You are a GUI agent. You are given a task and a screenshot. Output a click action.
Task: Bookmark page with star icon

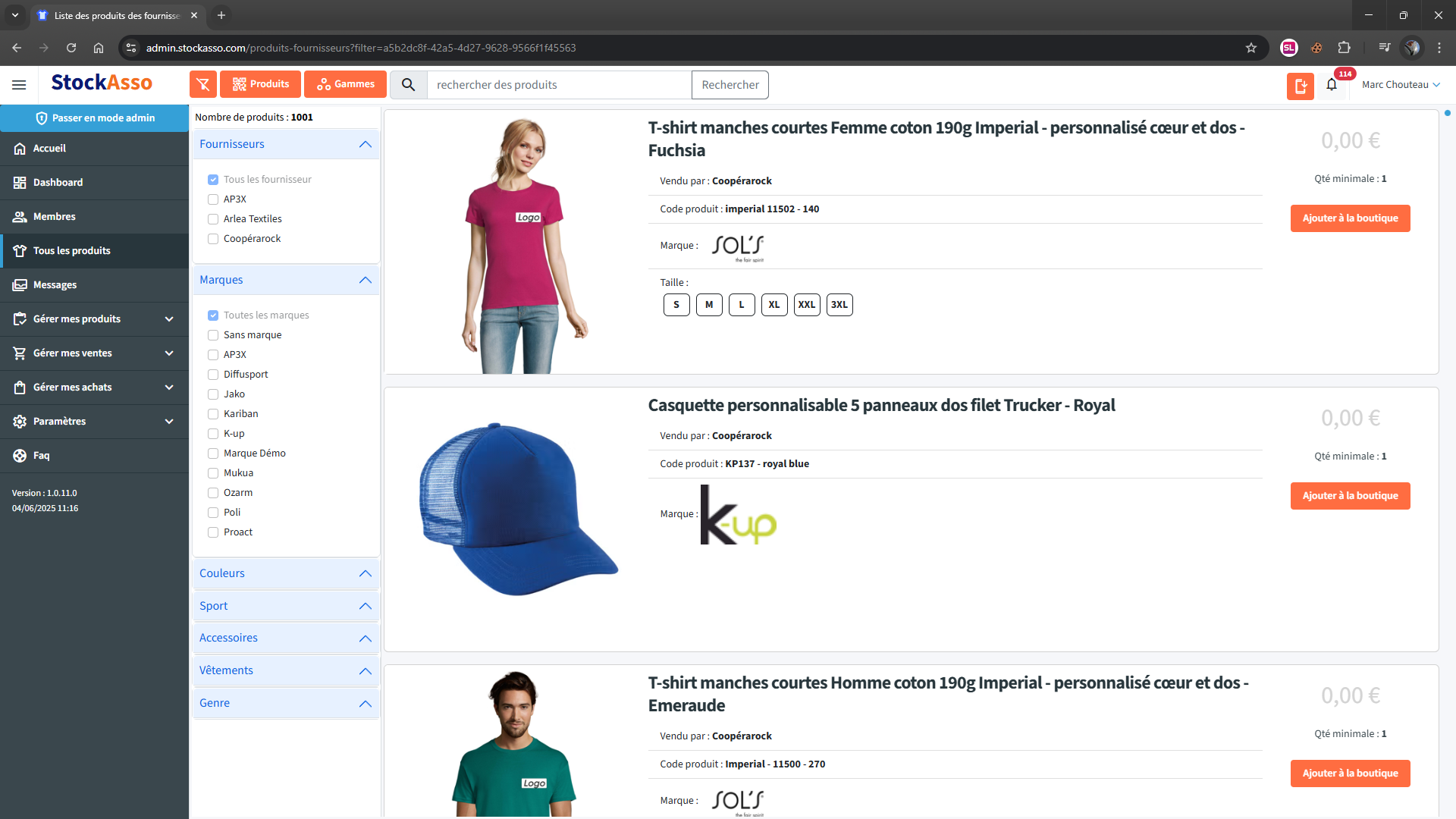[x=1250, y=48]
